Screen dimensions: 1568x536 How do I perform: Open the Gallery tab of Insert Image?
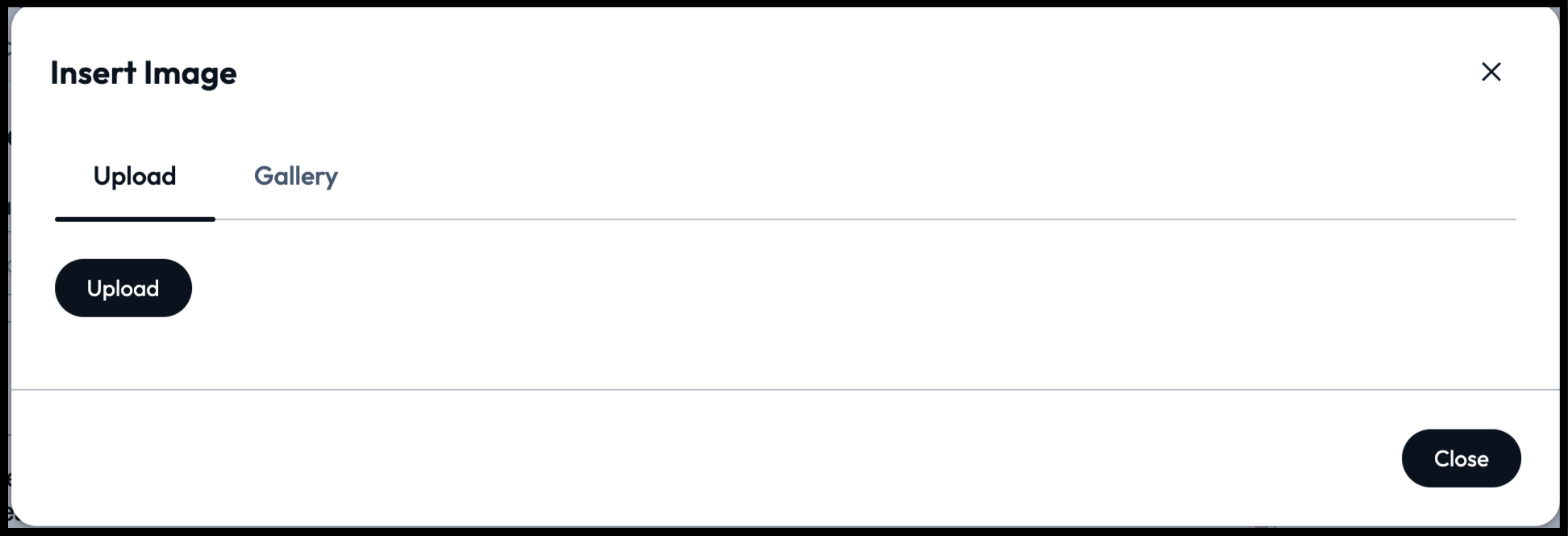[x=295, y=176]
